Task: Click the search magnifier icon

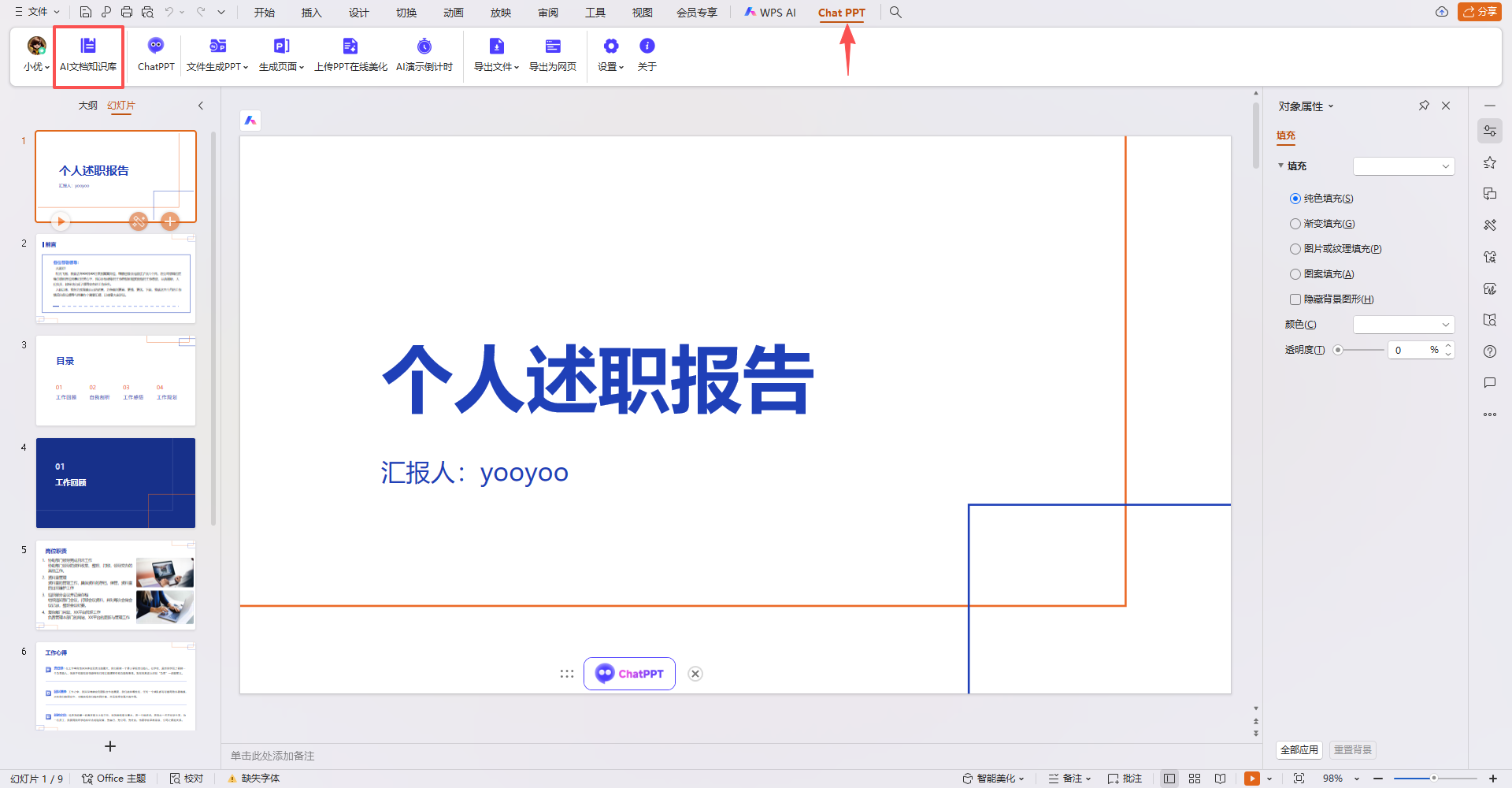Action: pos(895,13)
